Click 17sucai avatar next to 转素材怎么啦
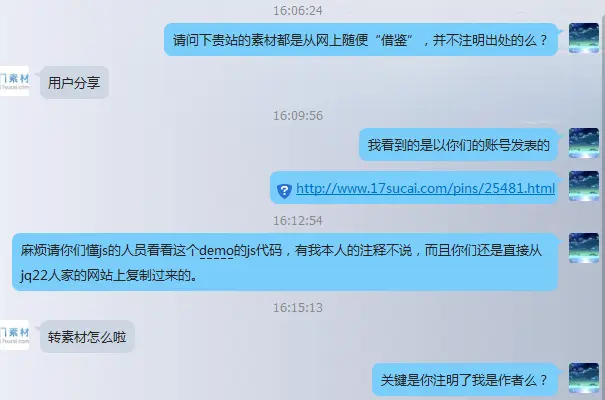605x400 pixels. (x=14, y=335)
